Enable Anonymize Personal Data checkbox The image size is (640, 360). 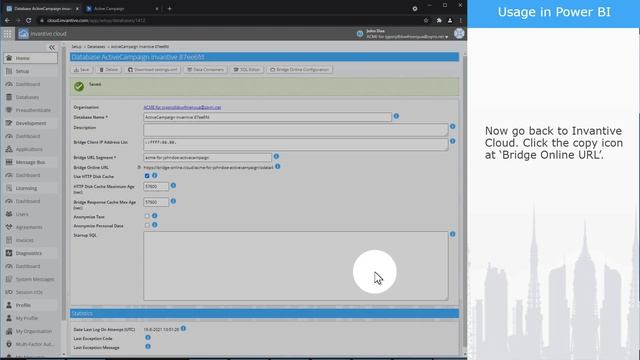coord(147,225)
